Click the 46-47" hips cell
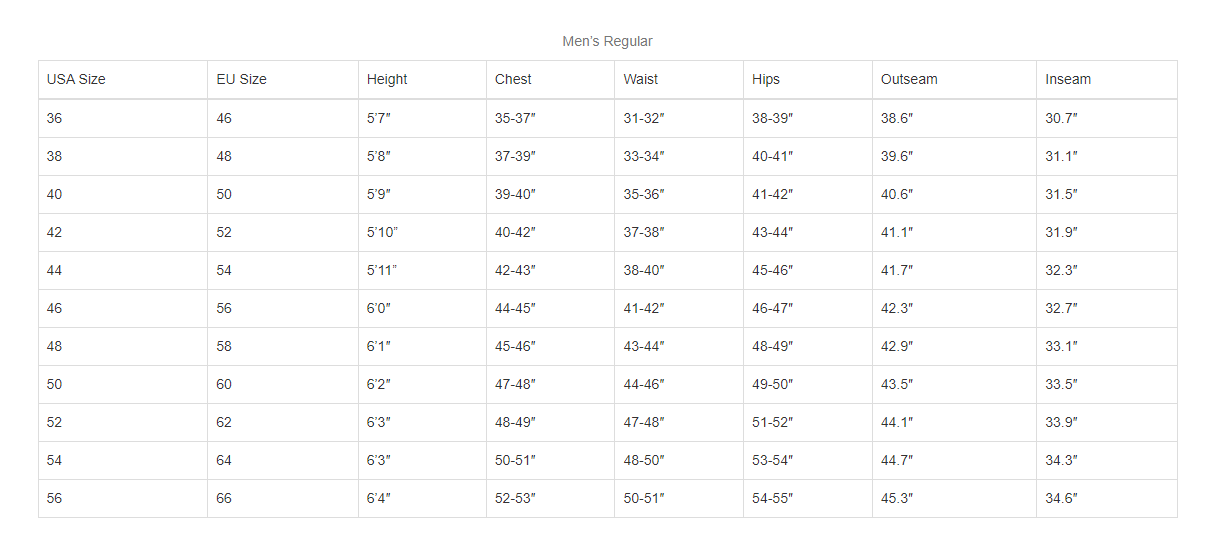1229x553 pixels. 772,308
